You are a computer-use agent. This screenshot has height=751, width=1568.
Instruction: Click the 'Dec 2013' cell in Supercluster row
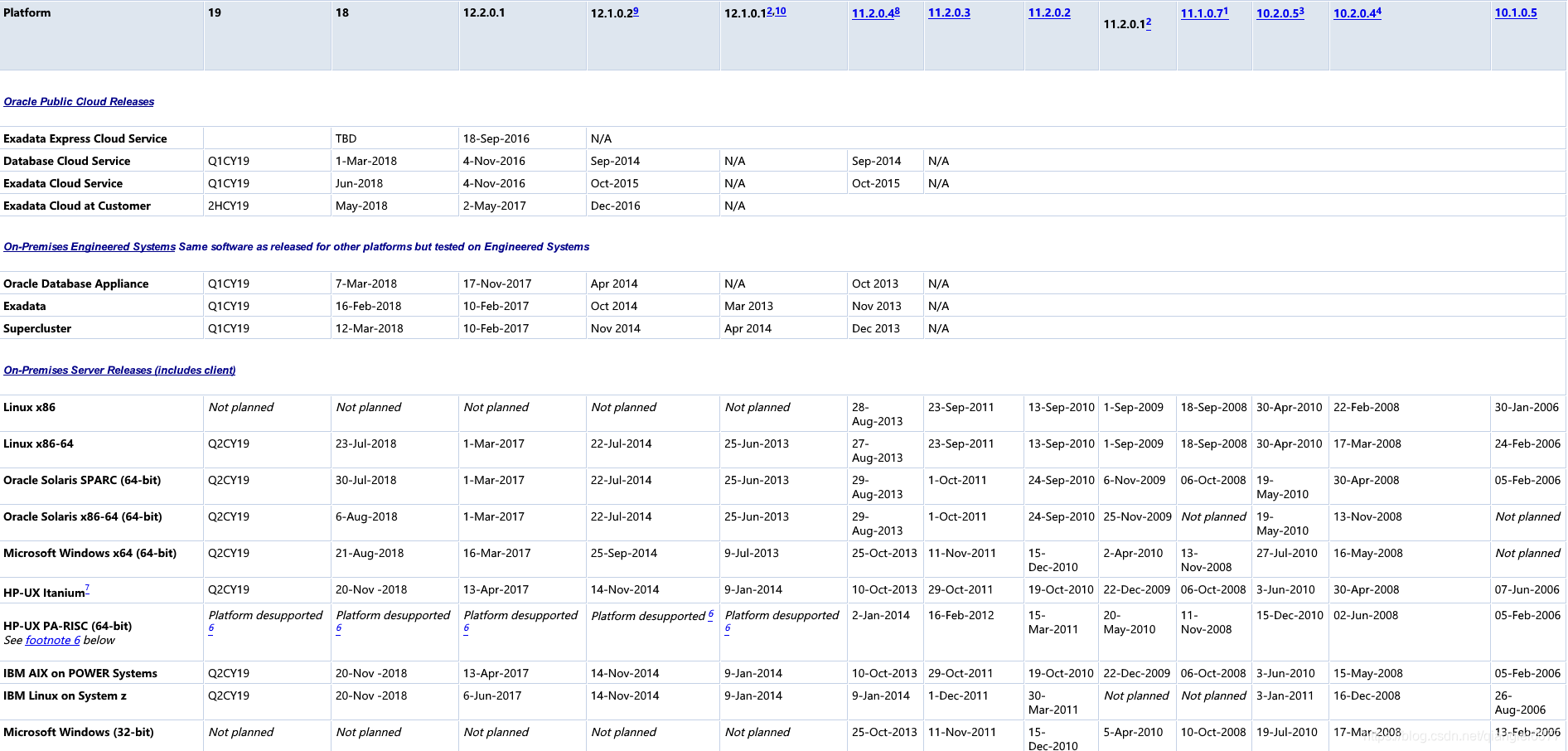point(876,329)
